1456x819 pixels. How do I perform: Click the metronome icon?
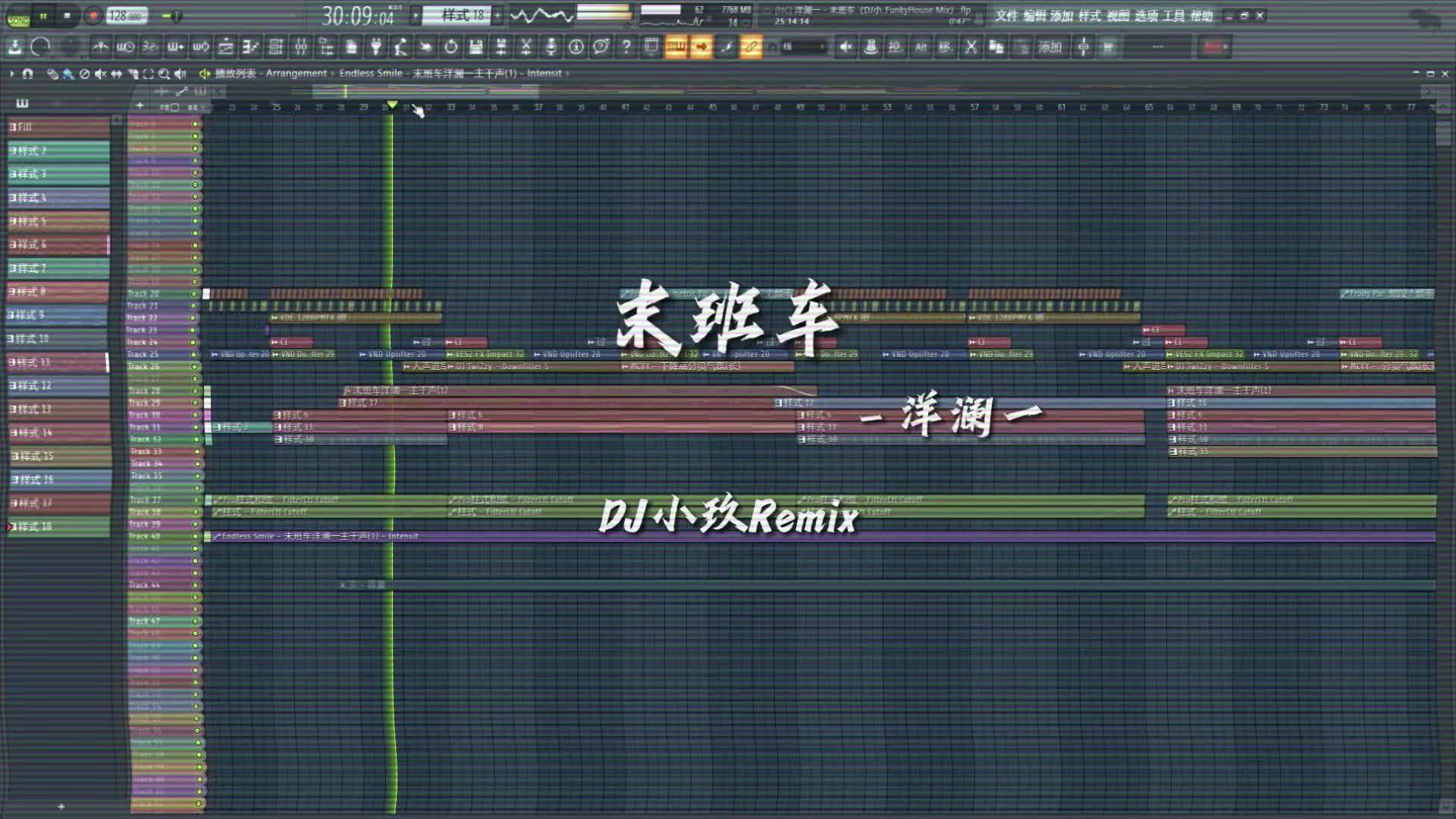point(100,47)
